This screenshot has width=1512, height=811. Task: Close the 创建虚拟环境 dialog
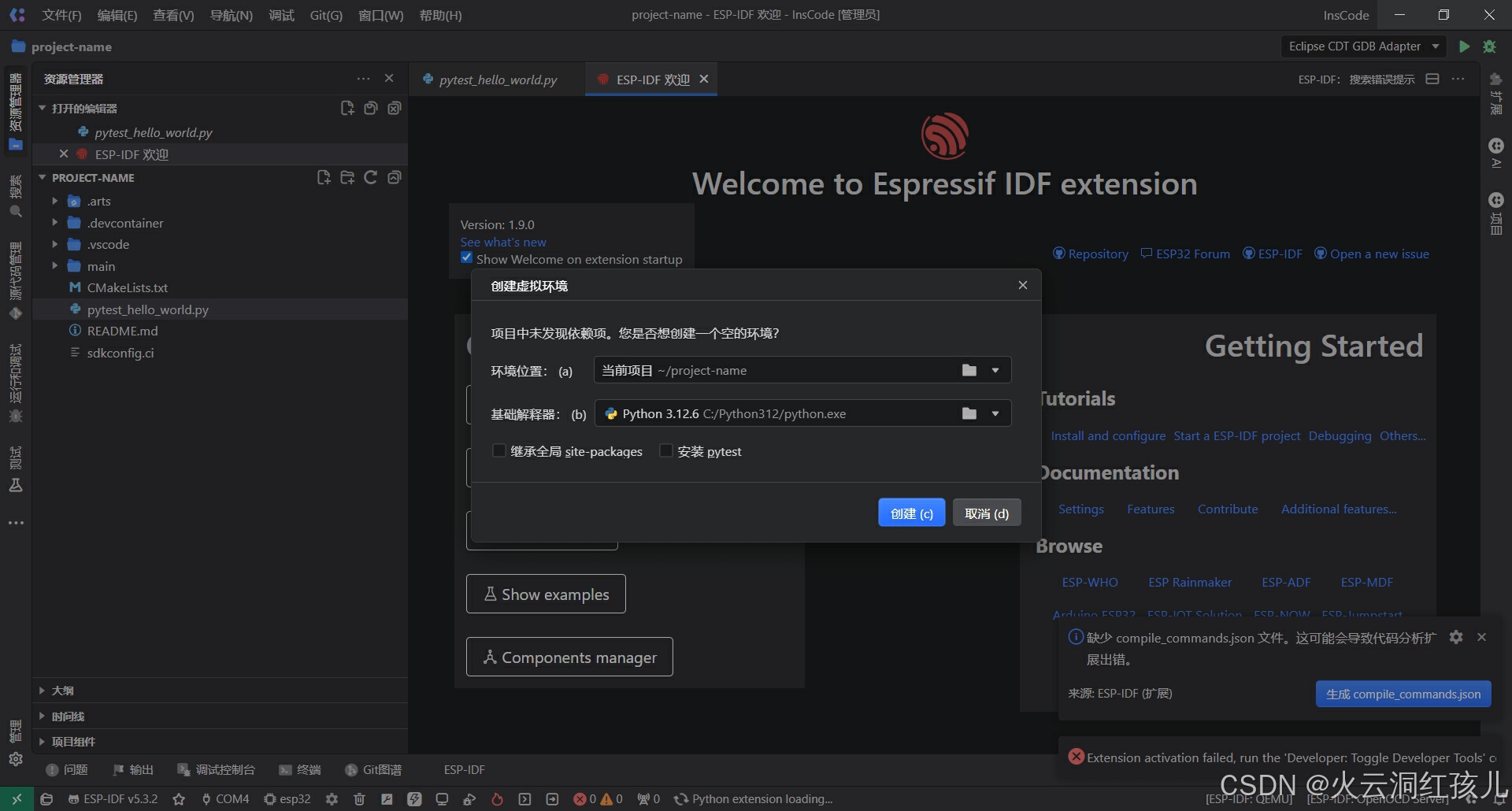coord(1022,285)
